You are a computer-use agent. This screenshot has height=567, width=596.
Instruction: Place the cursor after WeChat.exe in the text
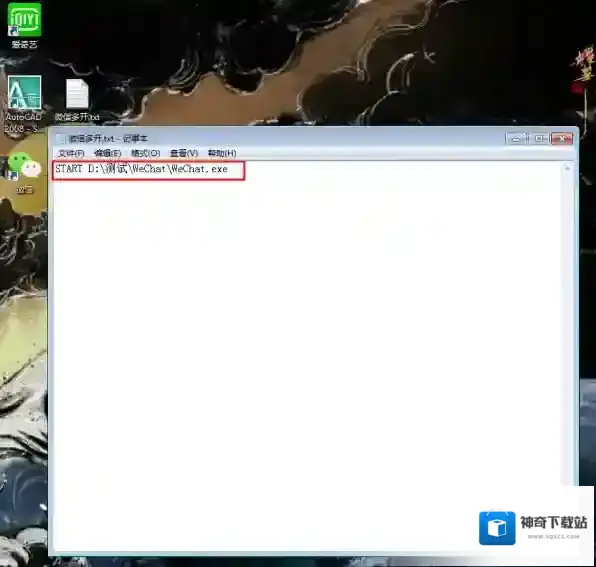pyautogui.click(x=229, y=169)
